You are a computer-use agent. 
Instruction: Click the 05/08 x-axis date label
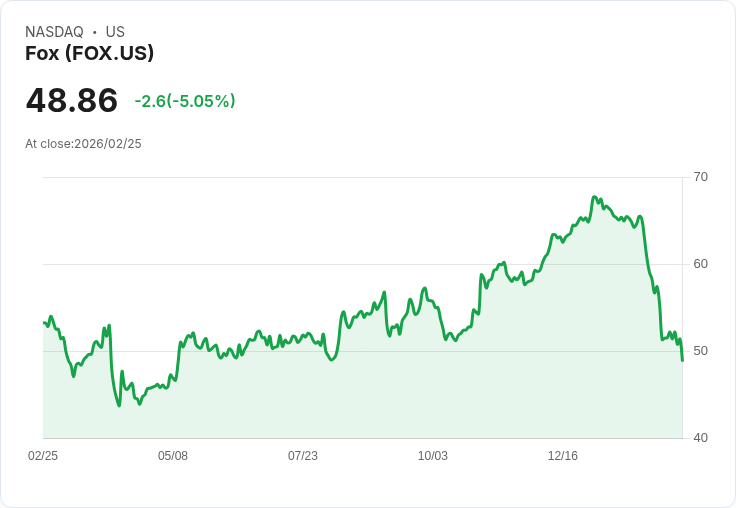173,456
